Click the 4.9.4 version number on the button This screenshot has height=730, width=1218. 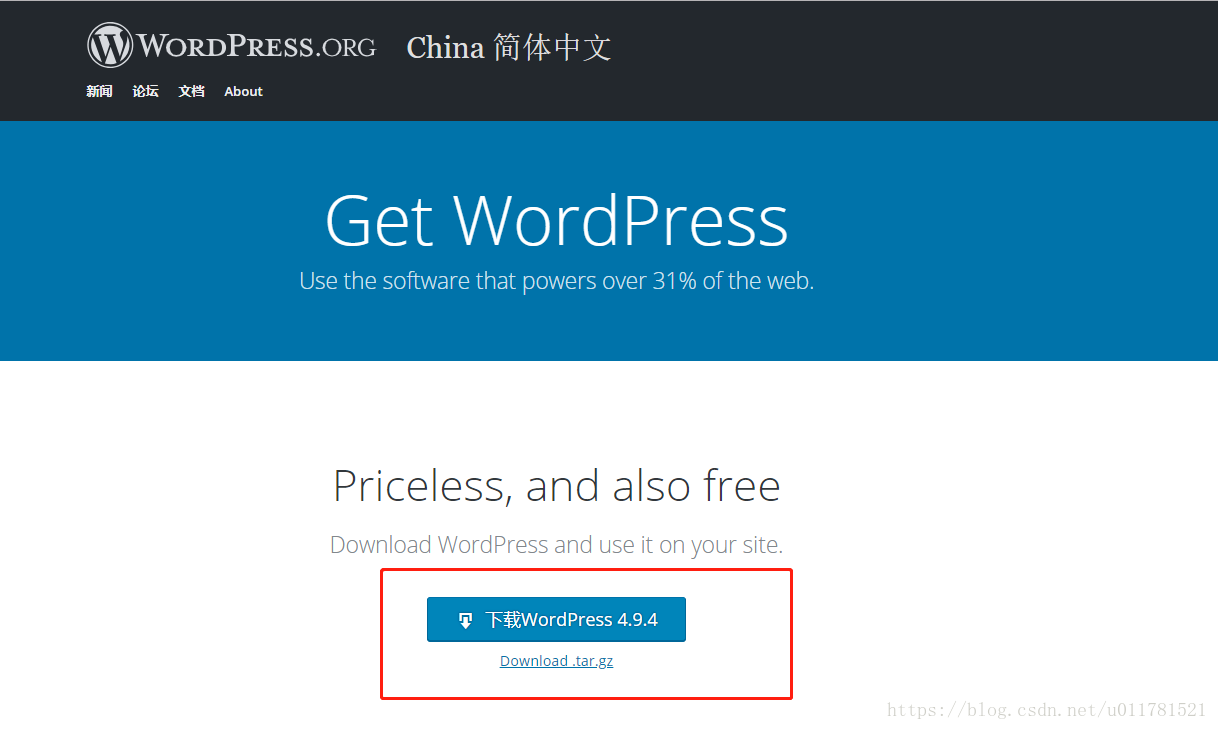click(638, 620)
